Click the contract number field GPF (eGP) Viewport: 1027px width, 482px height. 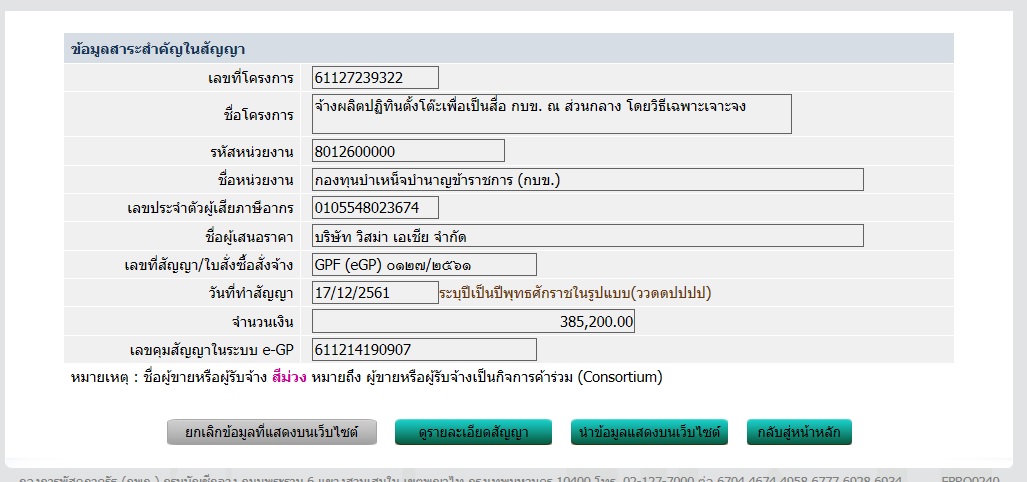[x=424, y=264]
